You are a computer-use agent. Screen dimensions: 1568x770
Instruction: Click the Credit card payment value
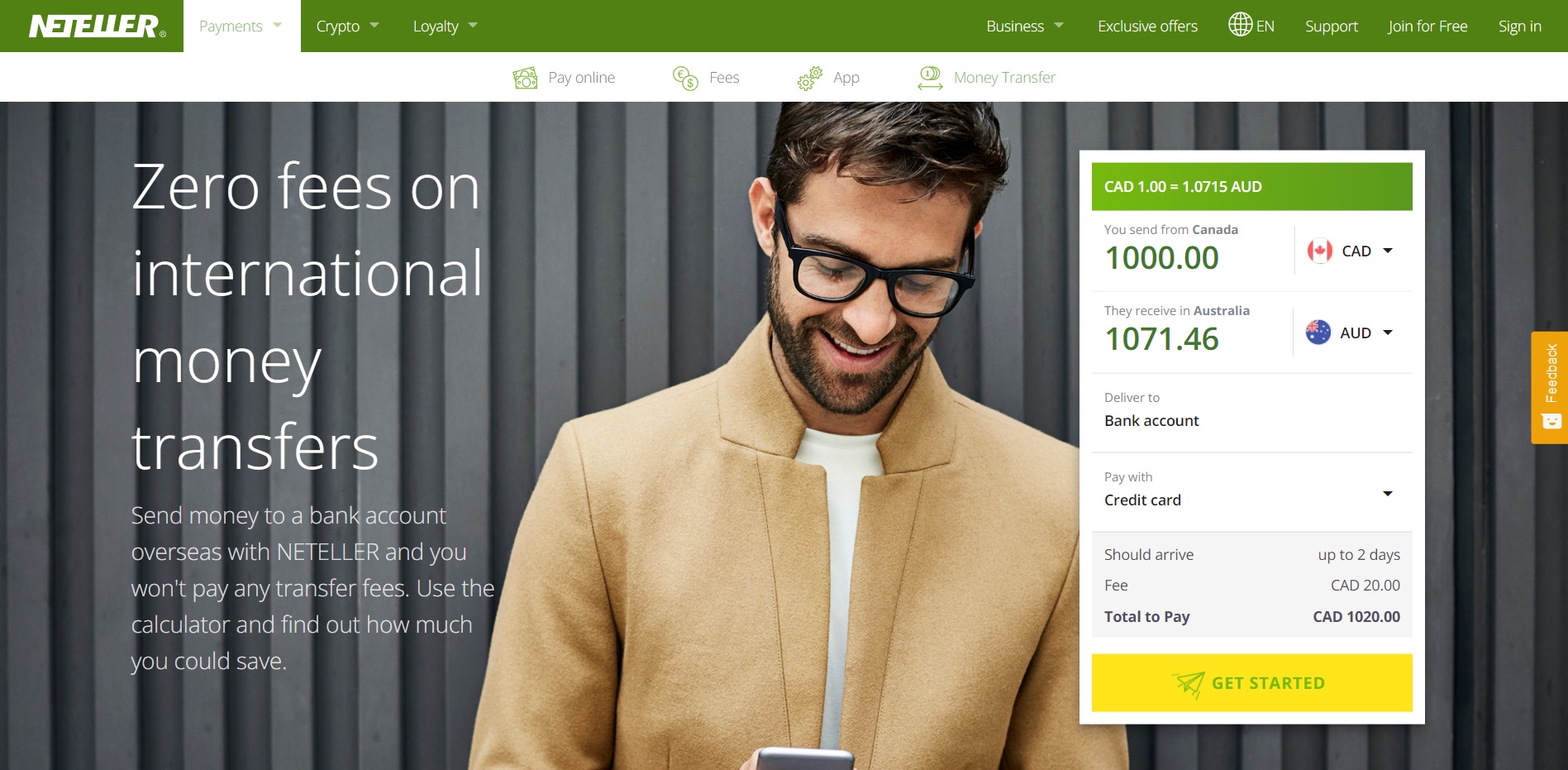coord(1142,500)
